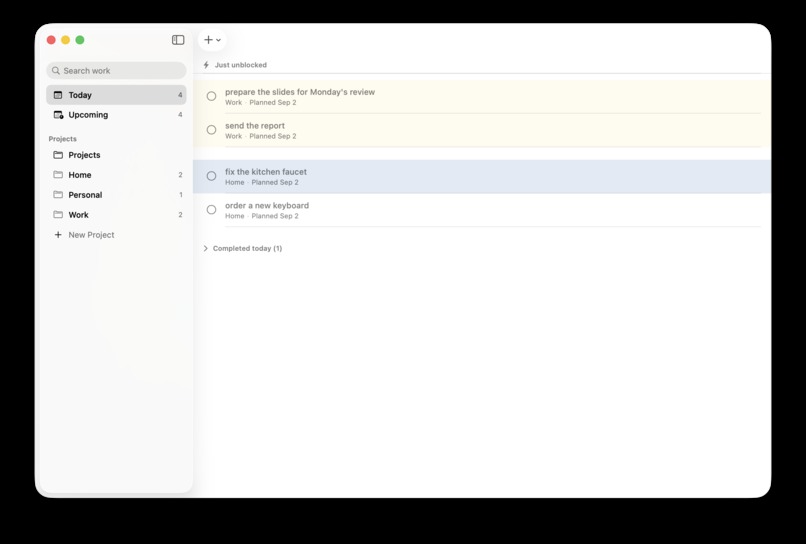Complete order a new keyboard circle
The image size is (806, 544).
pos(211,210)
